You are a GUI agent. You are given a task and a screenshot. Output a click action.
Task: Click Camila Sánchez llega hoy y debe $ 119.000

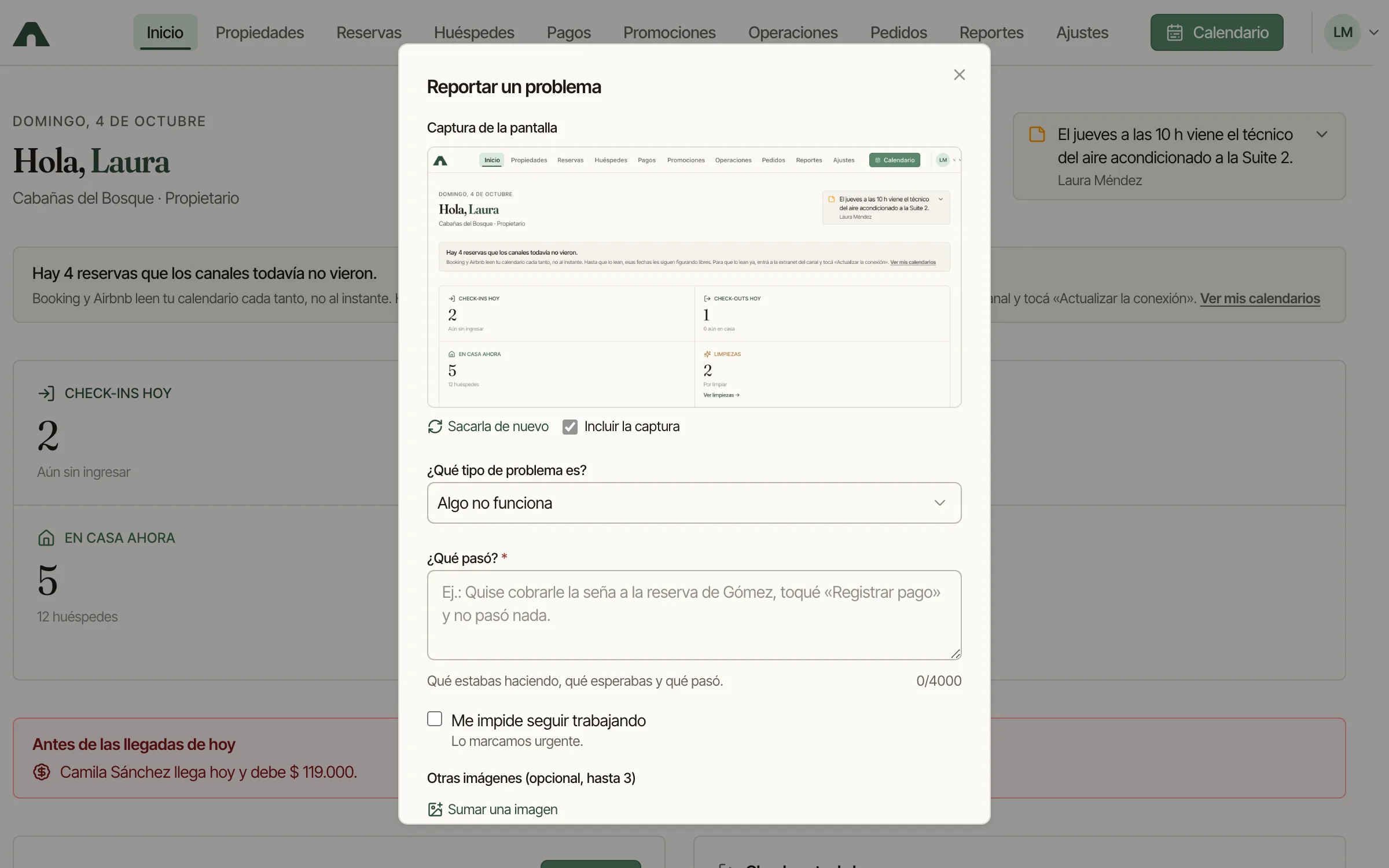tap(208, 772)
